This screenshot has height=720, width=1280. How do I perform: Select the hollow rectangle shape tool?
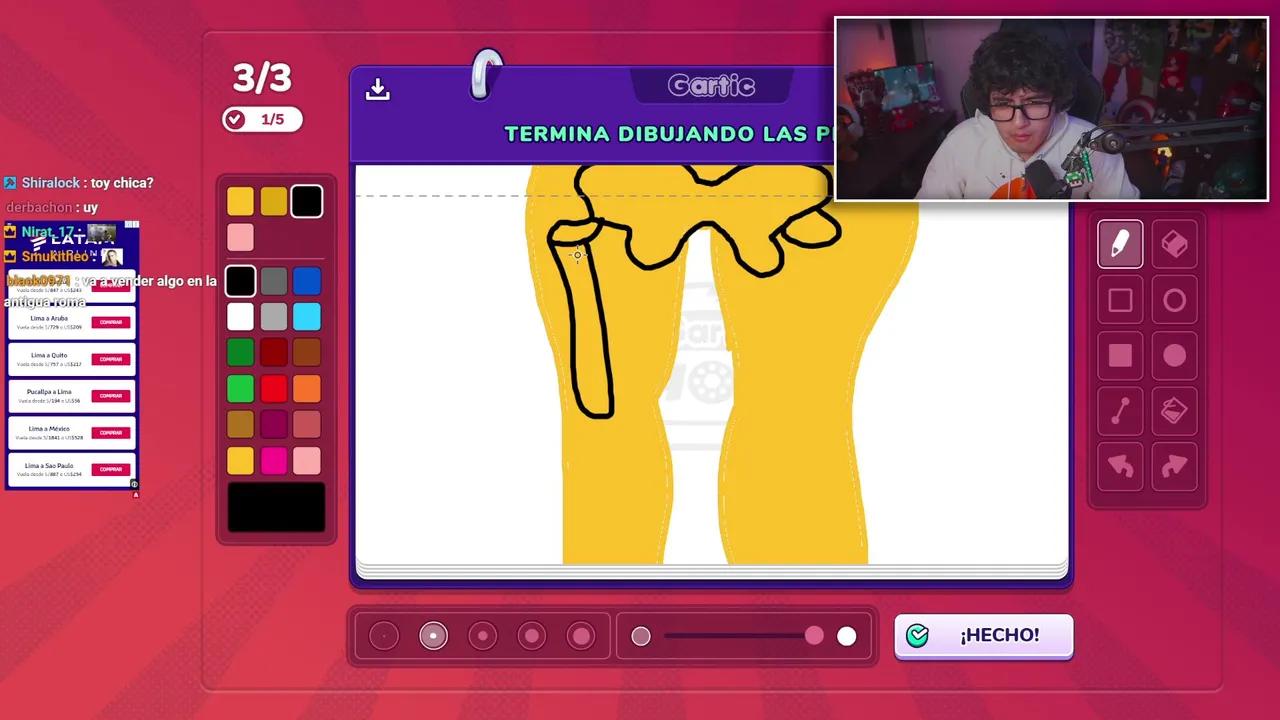(1120, 300)
